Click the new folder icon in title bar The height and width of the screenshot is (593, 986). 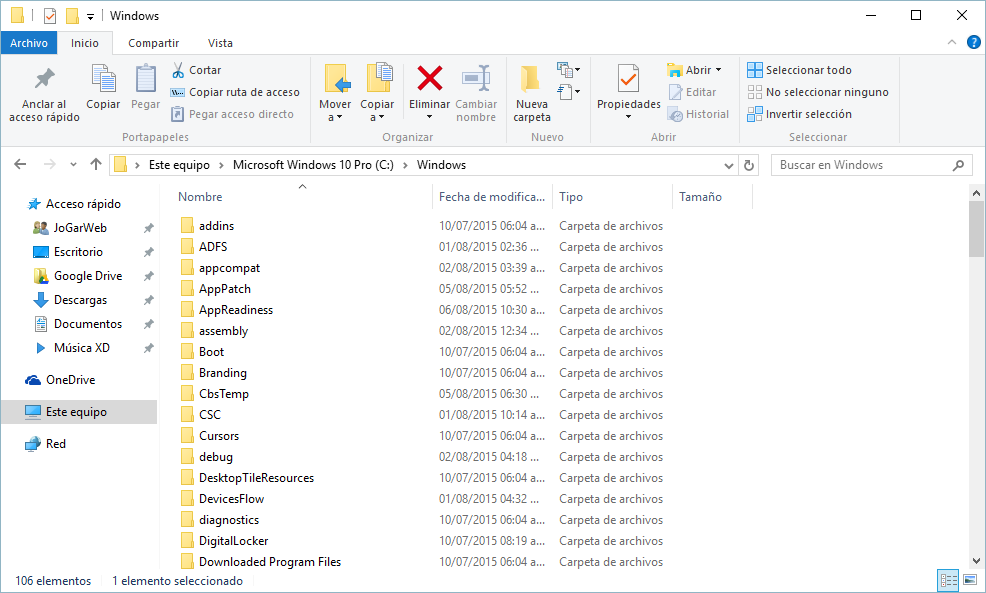click(x=73, y=16)
